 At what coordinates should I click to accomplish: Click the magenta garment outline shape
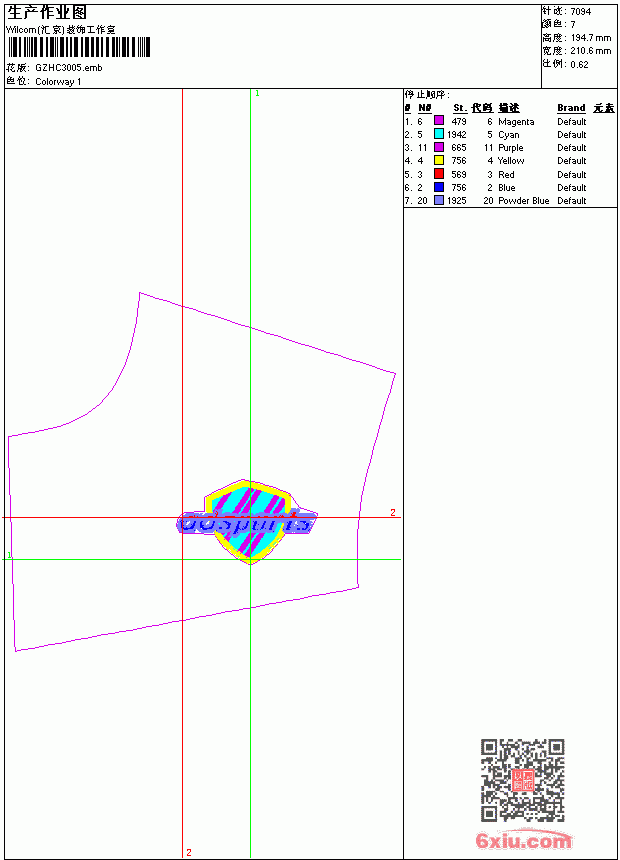tap(201, 472)
